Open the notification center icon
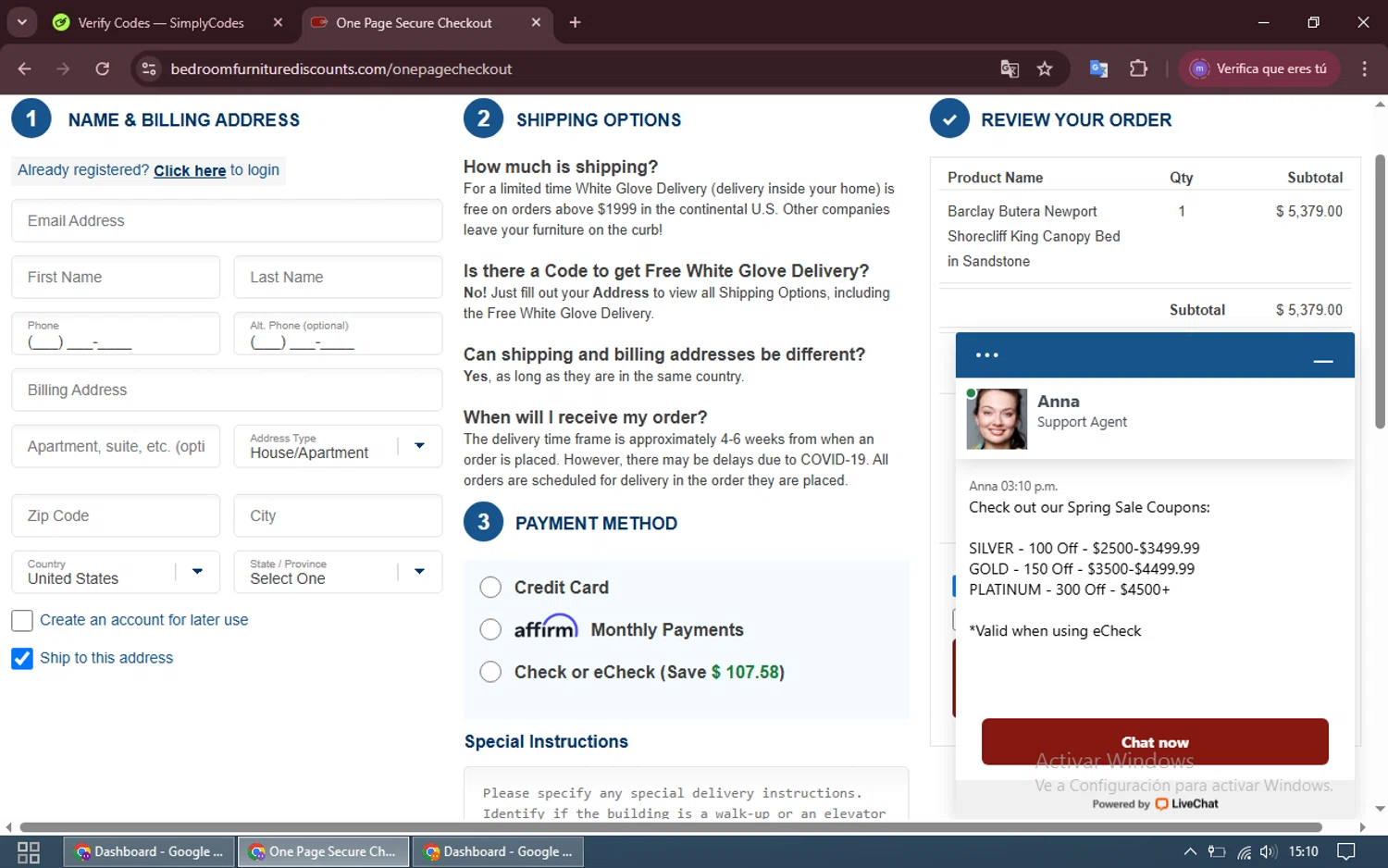The width and height of the screenshot is (1388, 868). (1346, 852)
